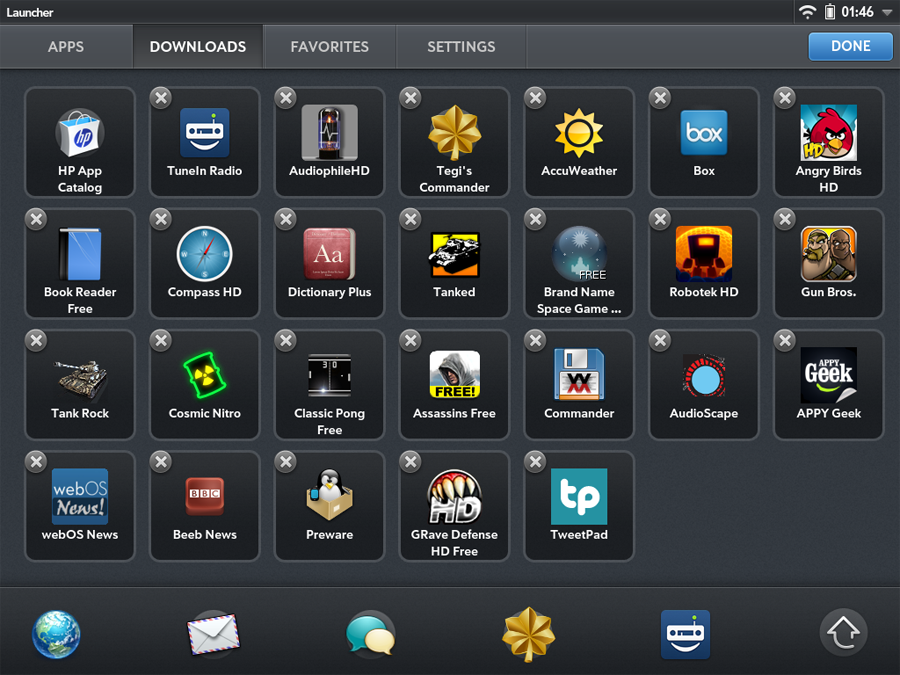Launch Robotek HD
The height and width of the screenshot is (675, 900).
(704, 263)
